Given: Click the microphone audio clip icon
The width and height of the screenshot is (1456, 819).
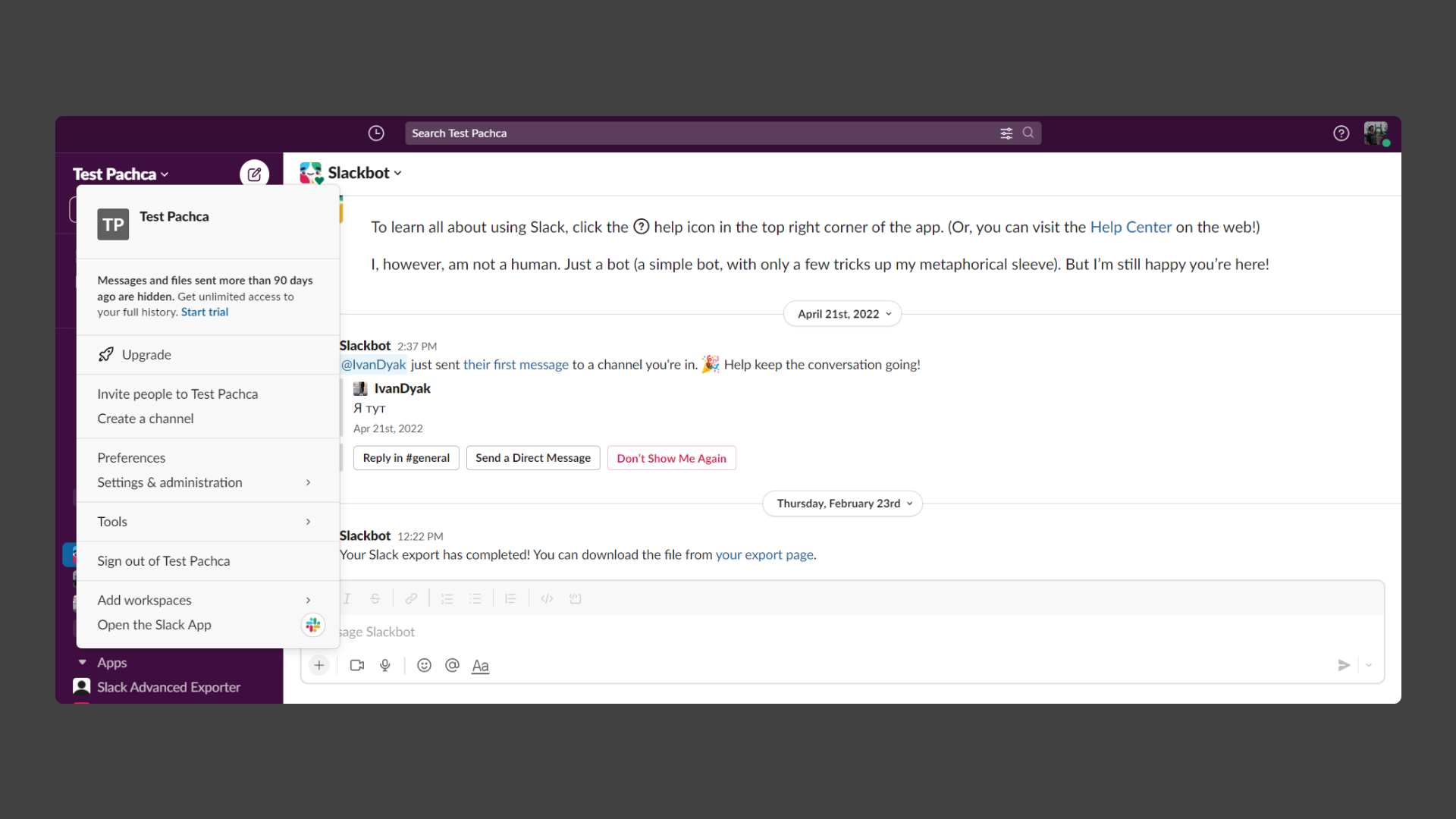Looking at the screenshot, I should click(x=385, y=665).
